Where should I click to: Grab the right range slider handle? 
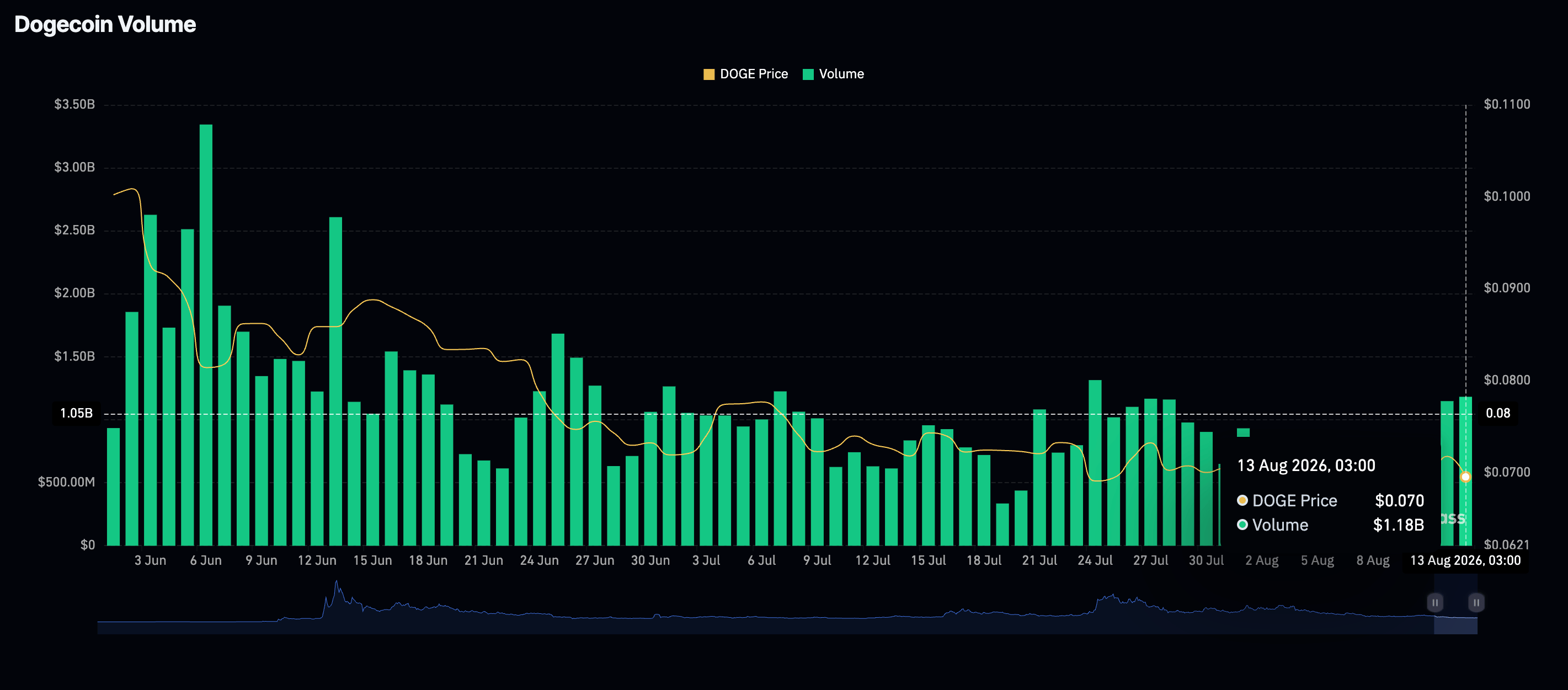1476,602
